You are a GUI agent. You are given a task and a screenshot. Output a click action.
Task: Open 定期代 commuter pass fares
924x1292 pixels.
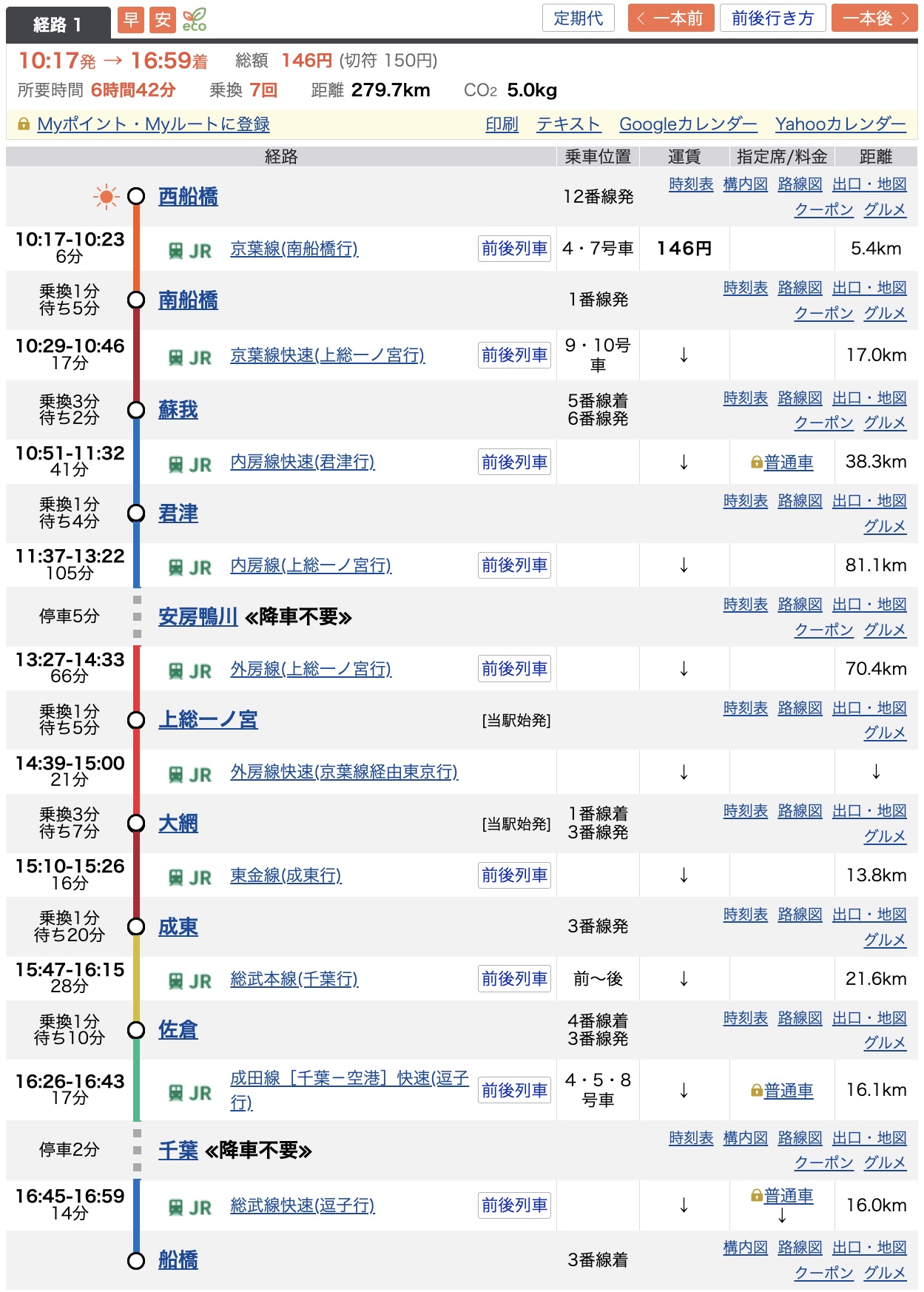click(578, 18)
